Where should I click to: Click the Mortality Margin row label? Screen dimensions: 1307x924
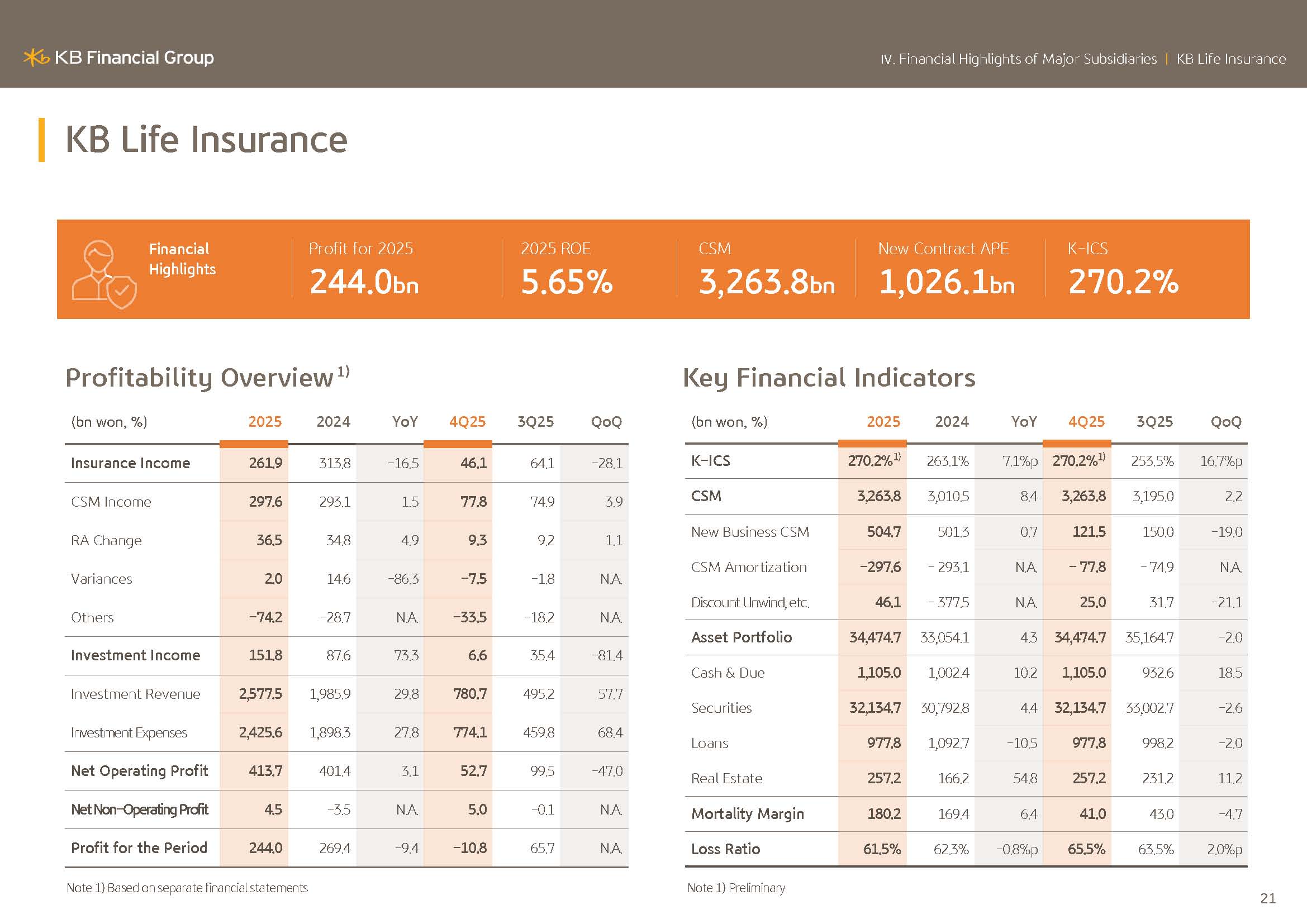748,813
